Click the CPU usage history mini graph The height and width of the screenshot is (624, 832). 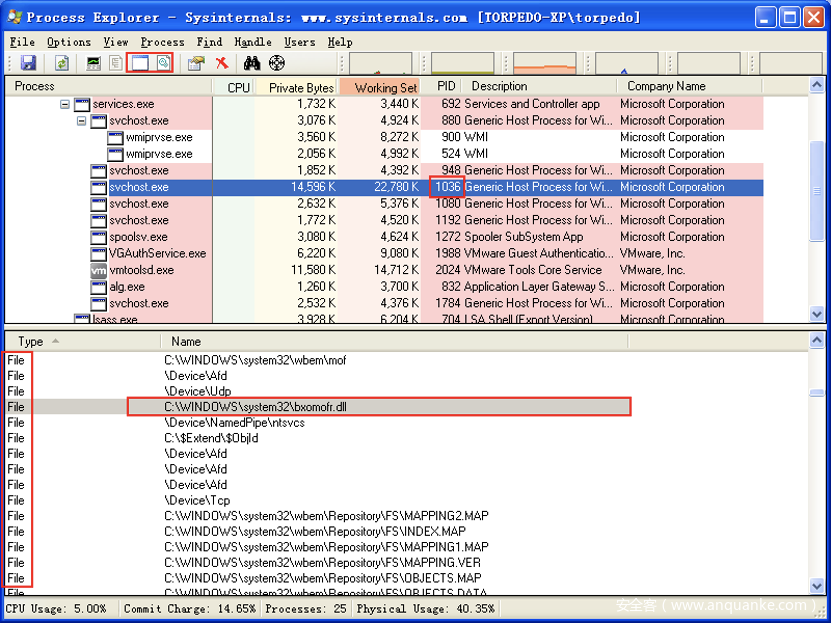[x=380, y=63]
